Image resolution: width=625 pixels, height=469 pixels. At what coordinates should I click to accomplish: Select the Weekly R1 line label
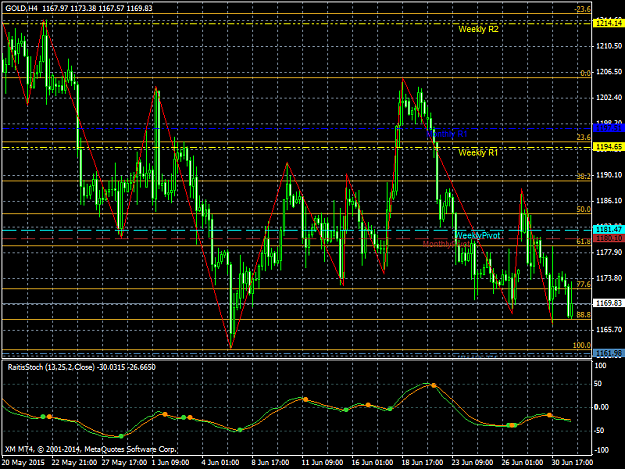tap(478, 153)
